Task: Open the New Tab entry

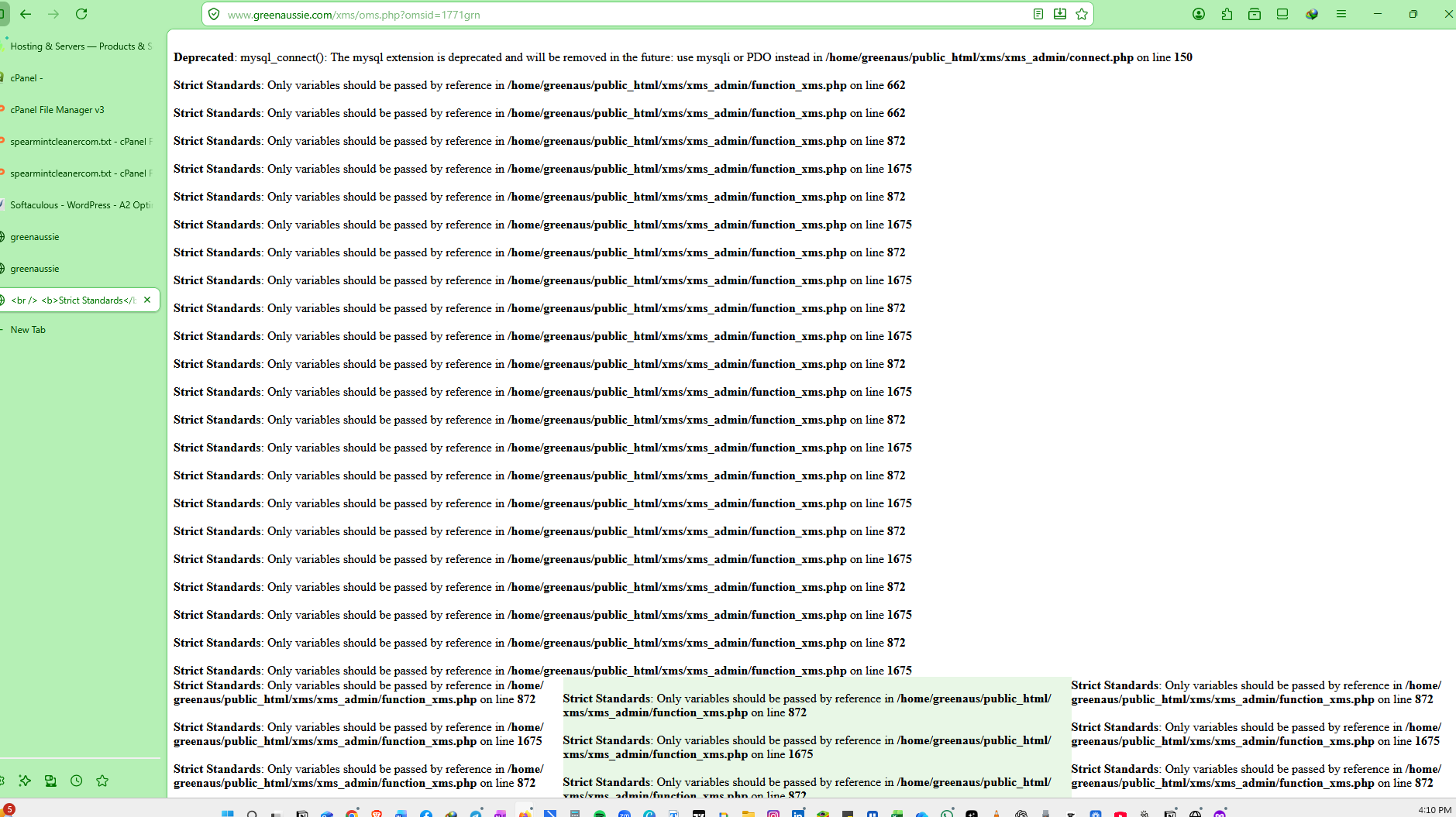Action: 28,330
